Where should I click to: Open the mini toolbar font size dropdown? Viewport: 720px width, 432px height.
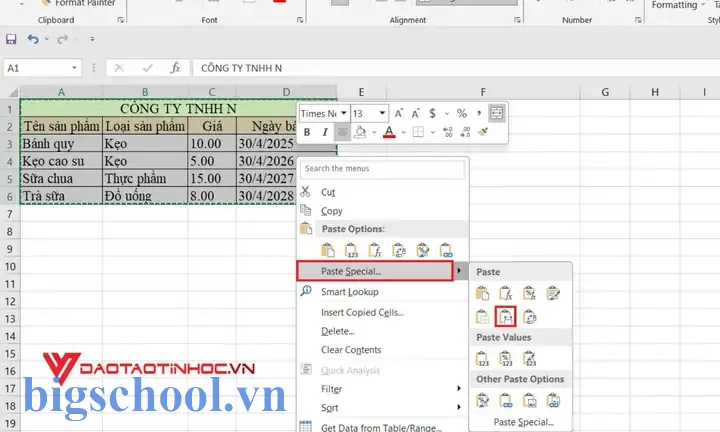[382, 113]
